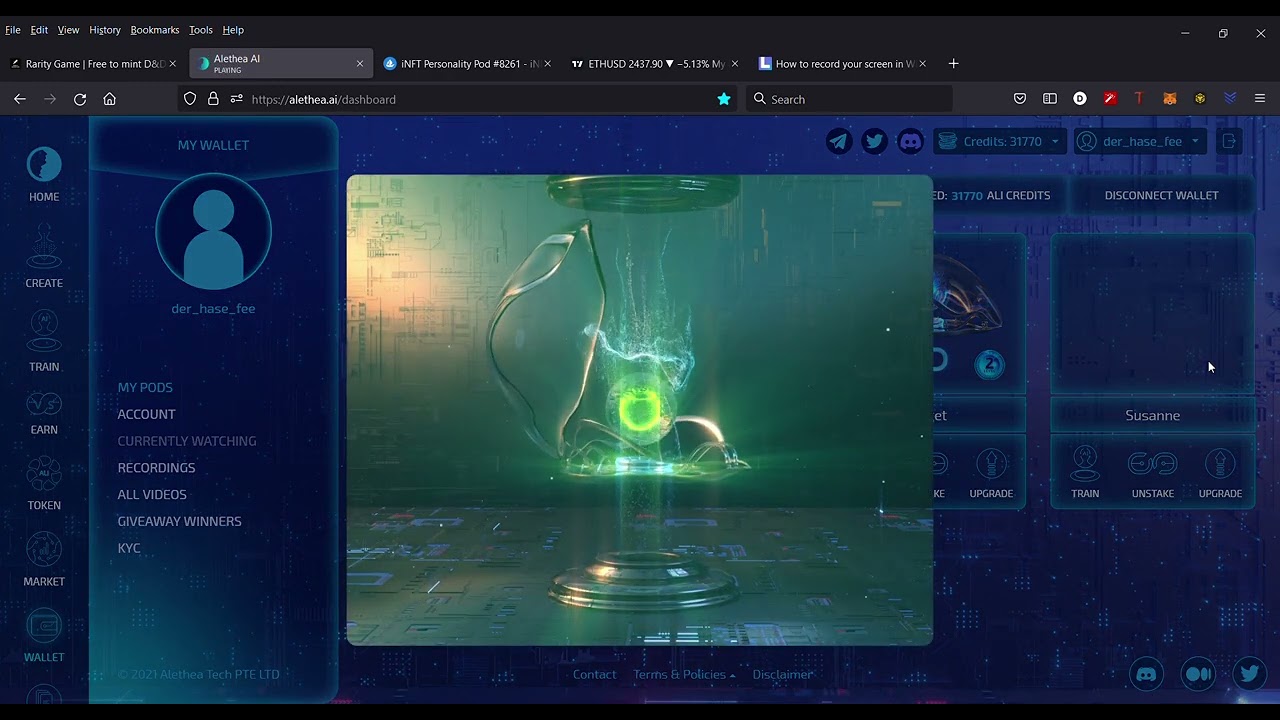This screenshot has height=720, width=1280.
Task: Click the pod animation video overlay
Action: (x=640, y=410)
